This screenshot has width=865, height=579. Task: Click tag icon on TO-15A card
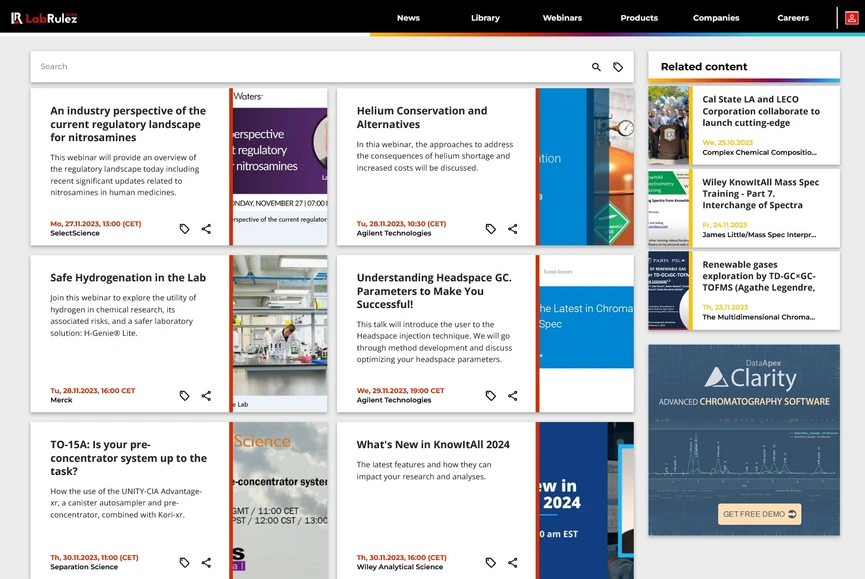[x=184, y=562]
